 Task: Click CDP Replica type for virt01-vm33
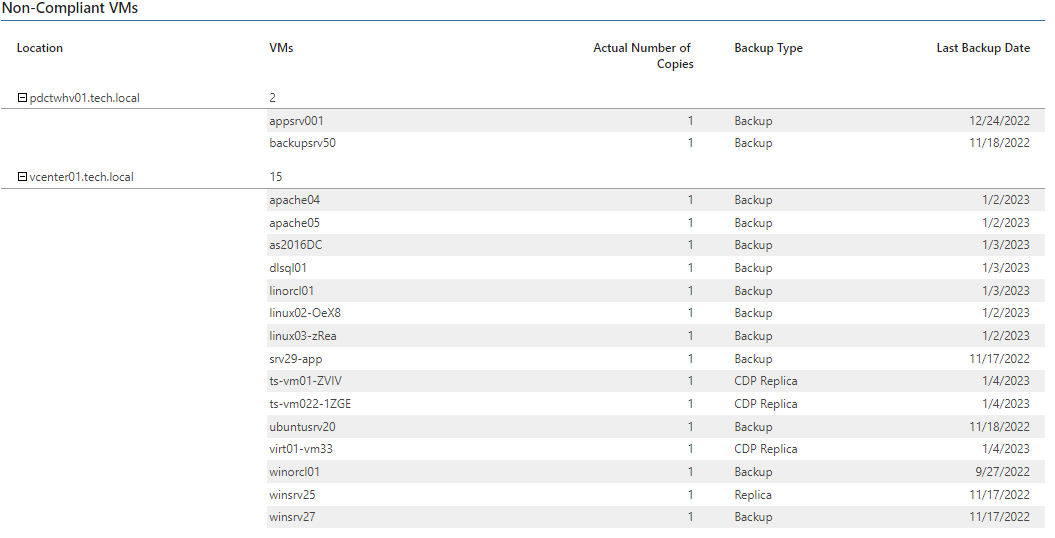point(766,449)
